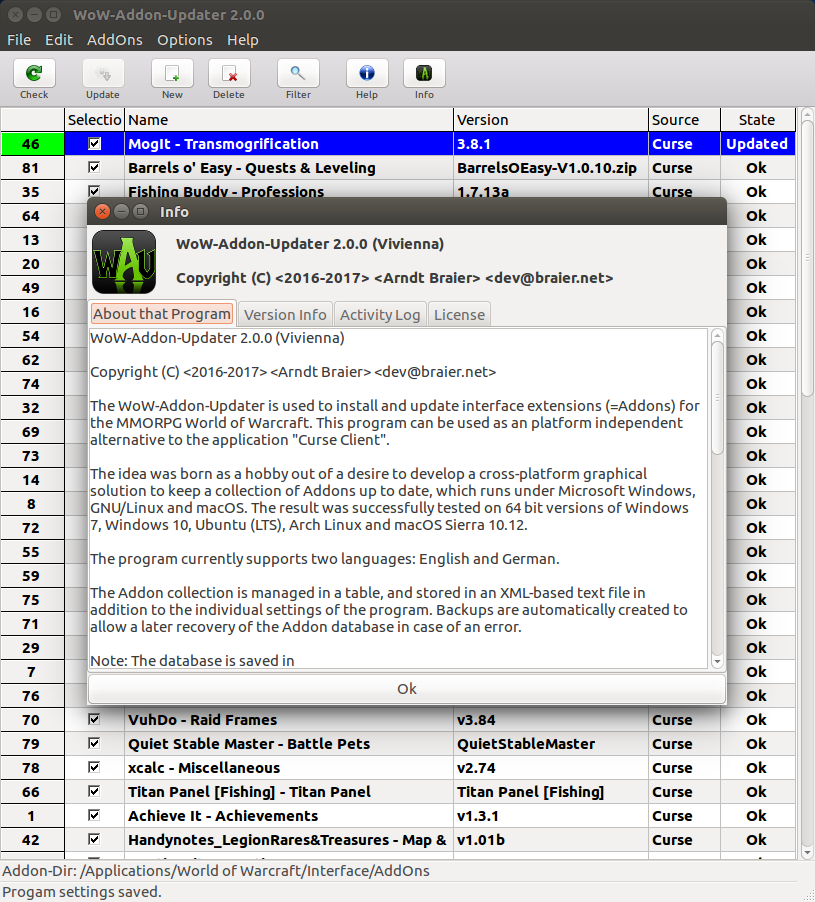
Task: Select Achieve It - Achievements name cell
Action: point(289,816)
